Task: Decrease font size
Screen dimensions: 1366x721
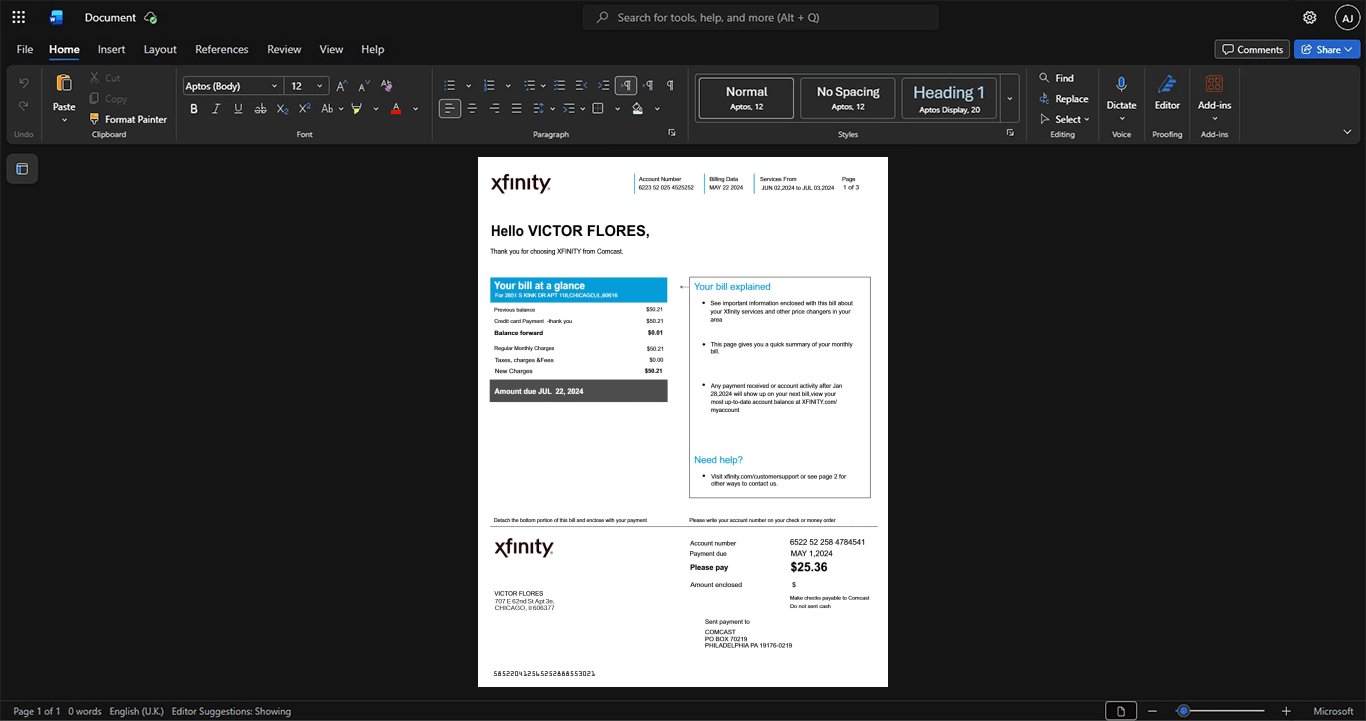Action: click(x=364, y=86)
